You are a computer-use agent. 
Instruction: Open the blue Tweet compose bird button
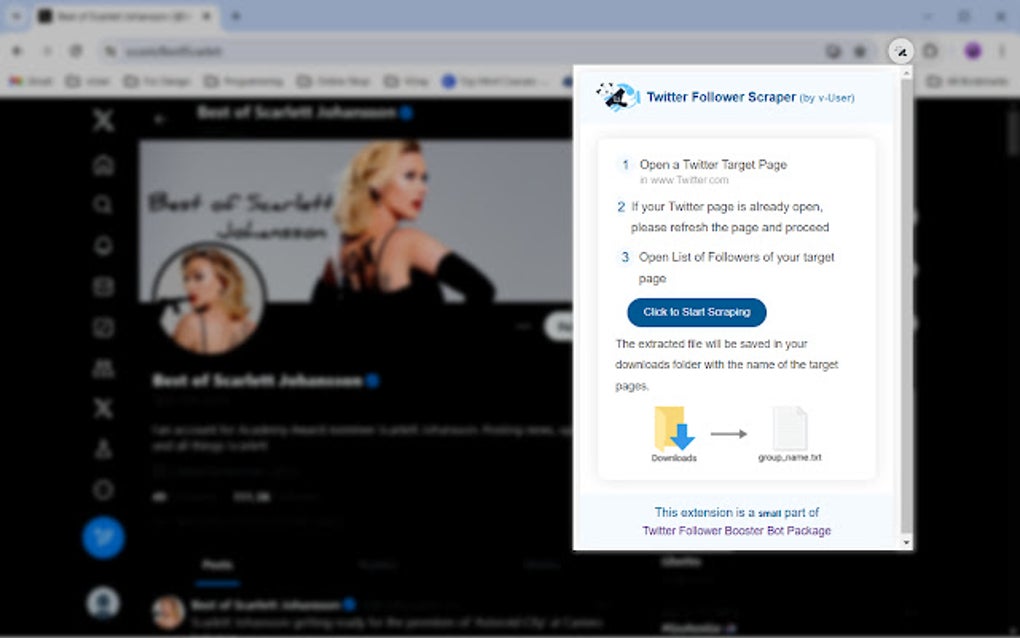click(x=103, y=536)
